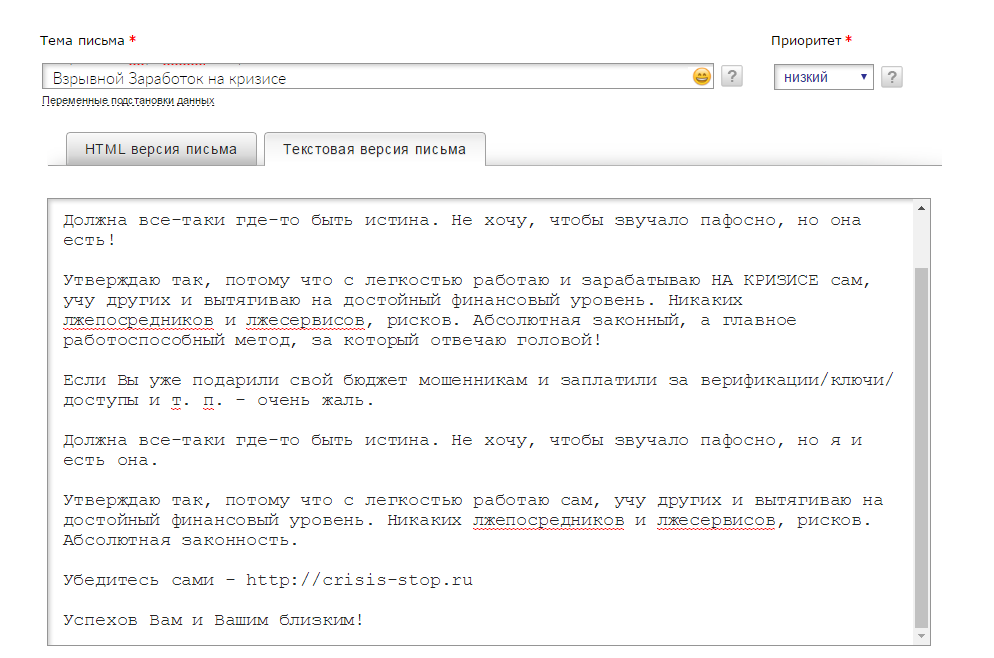Click help icon next to subject field

732,77
